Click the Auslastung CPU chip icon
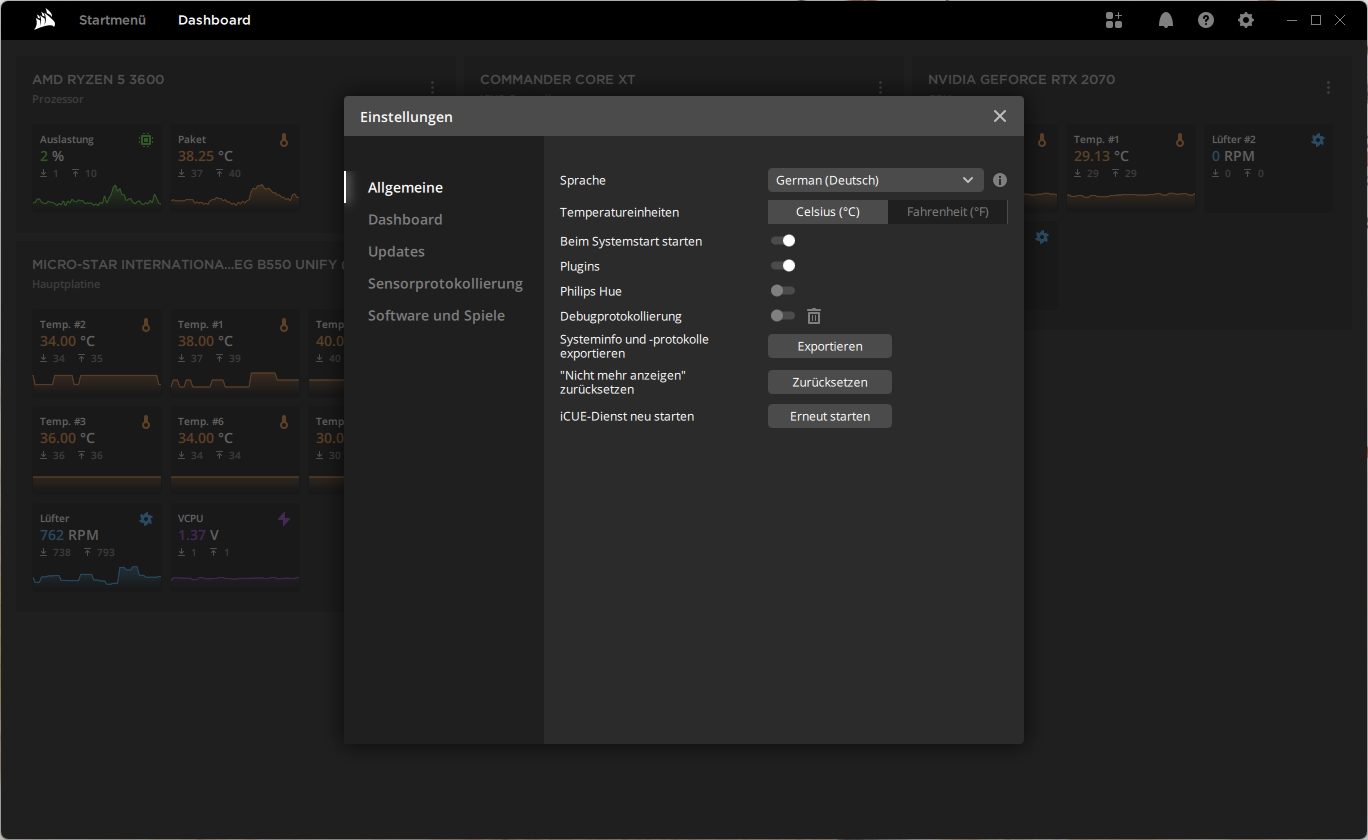1368x840 pixels. [x=146, y=141]
